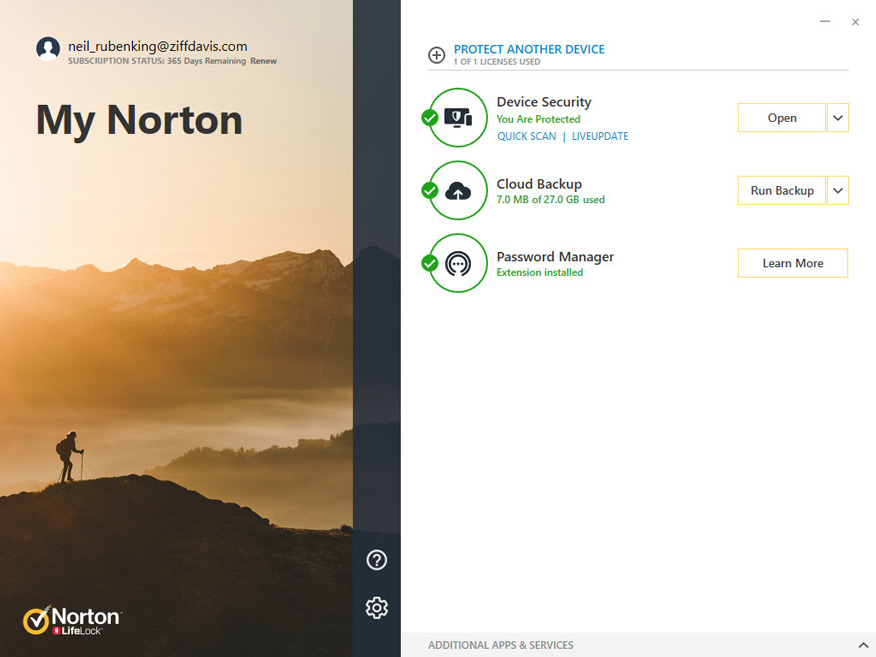Click the 'Extension installed' status text

540,272
